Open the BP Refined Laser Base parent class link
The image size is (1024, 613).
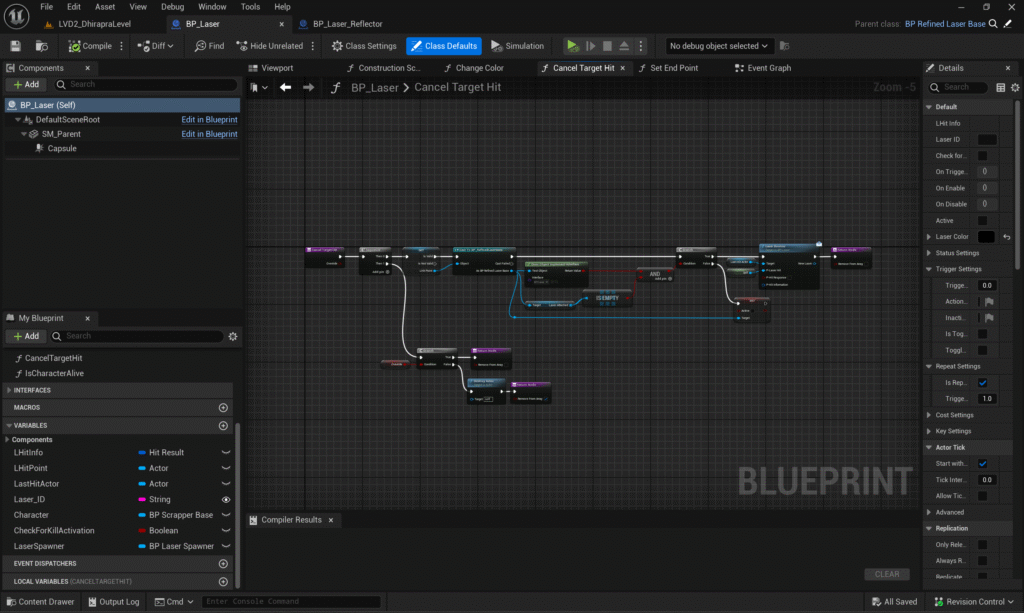945,24
